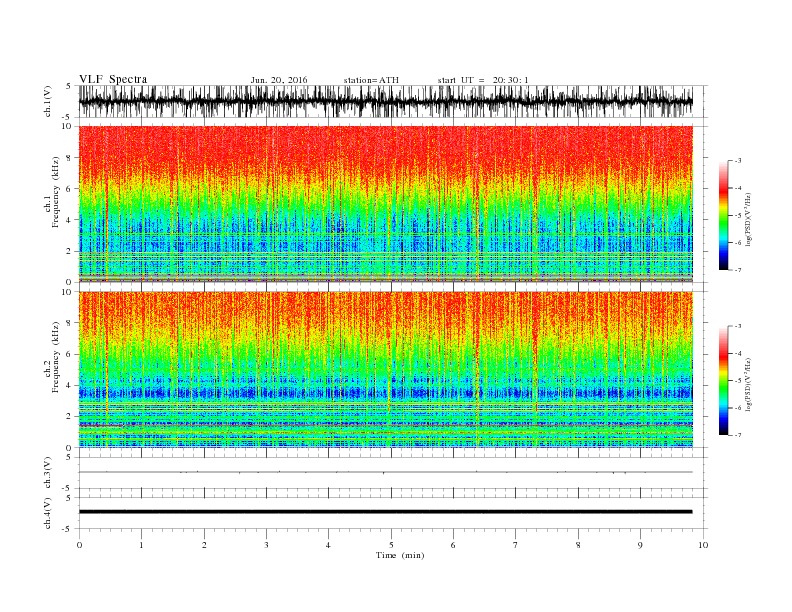Click the ch.2 spectrogram "4" kHz tick label
Image resolution: width=792 pixels, height=612 pixels.
[x=70, y=385]
